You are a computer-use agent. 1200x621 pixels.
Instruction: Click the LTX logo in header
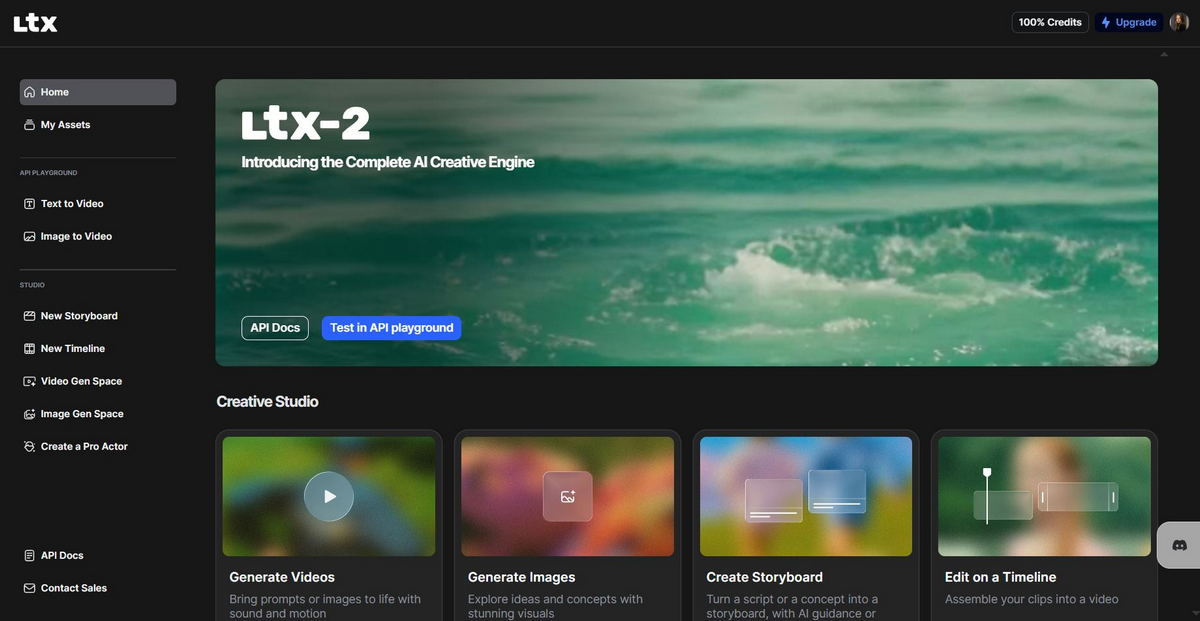35,22
